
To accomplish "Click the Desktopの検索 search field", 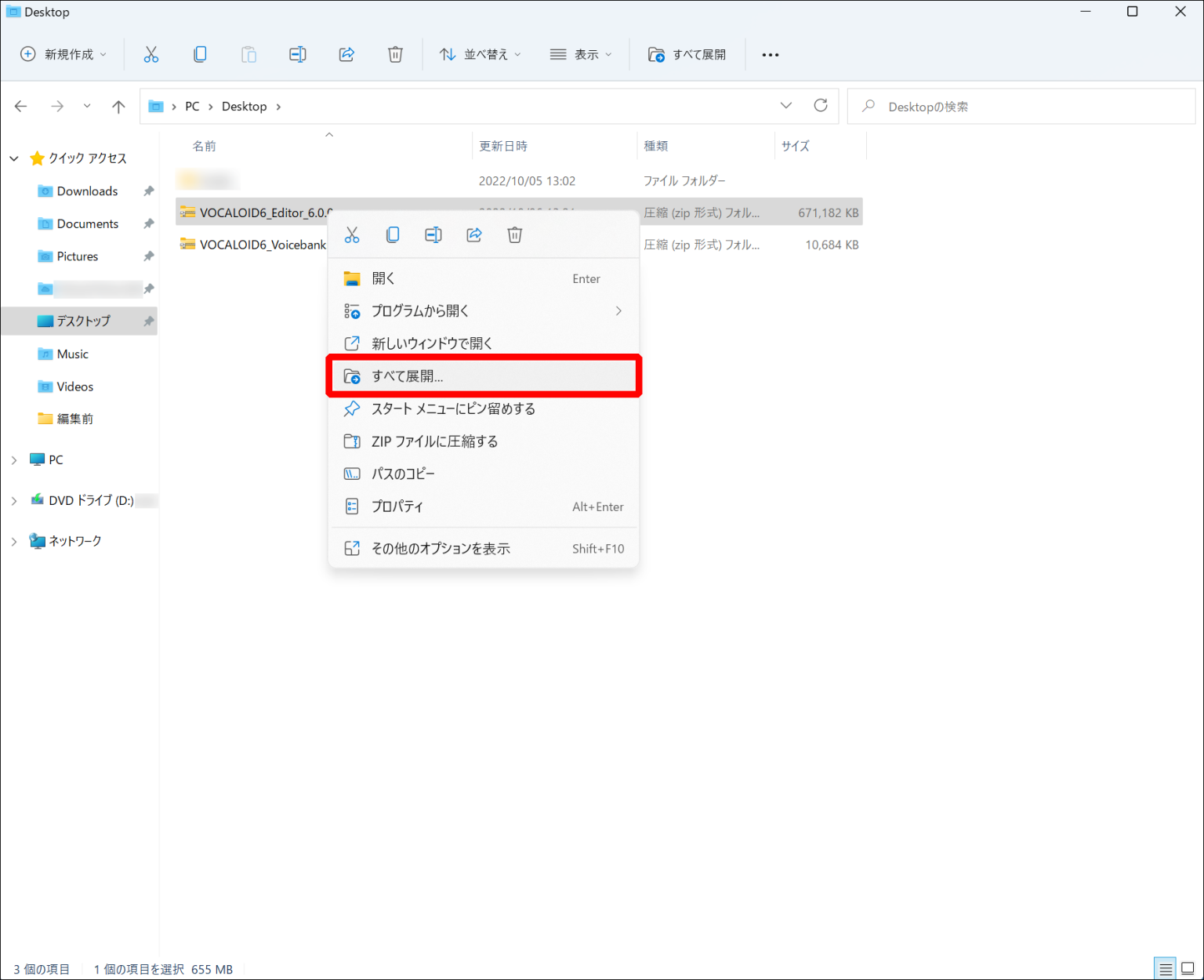I will (x=1021, y=107).
